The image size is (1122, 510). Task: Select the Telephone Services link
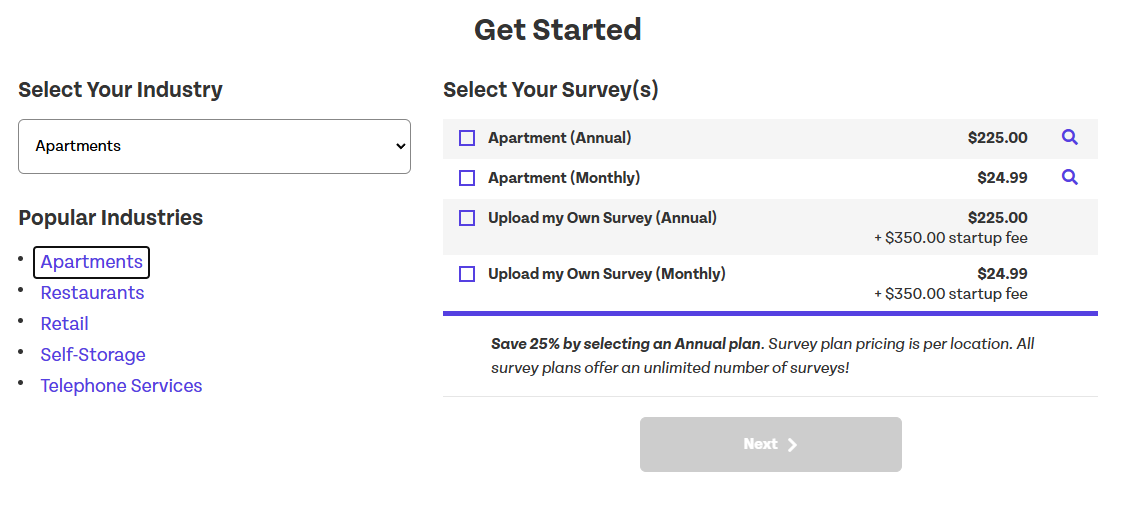(x=121, y=386)
